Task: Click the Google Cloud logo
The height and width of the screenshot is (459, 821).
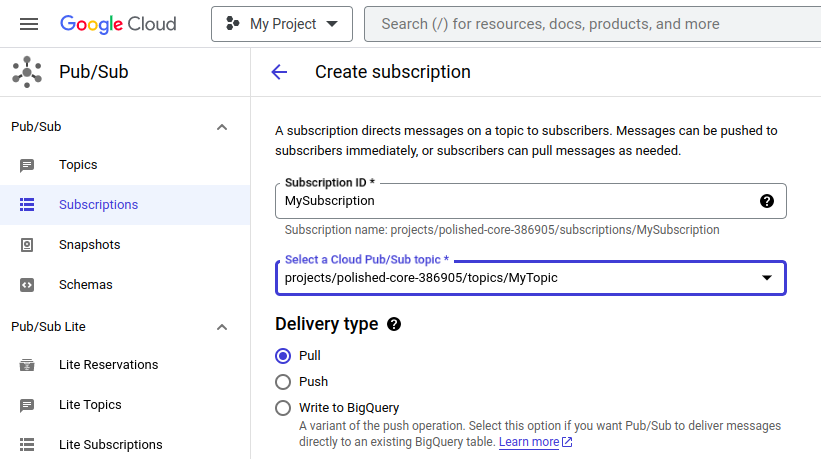Action: point(118,24)
